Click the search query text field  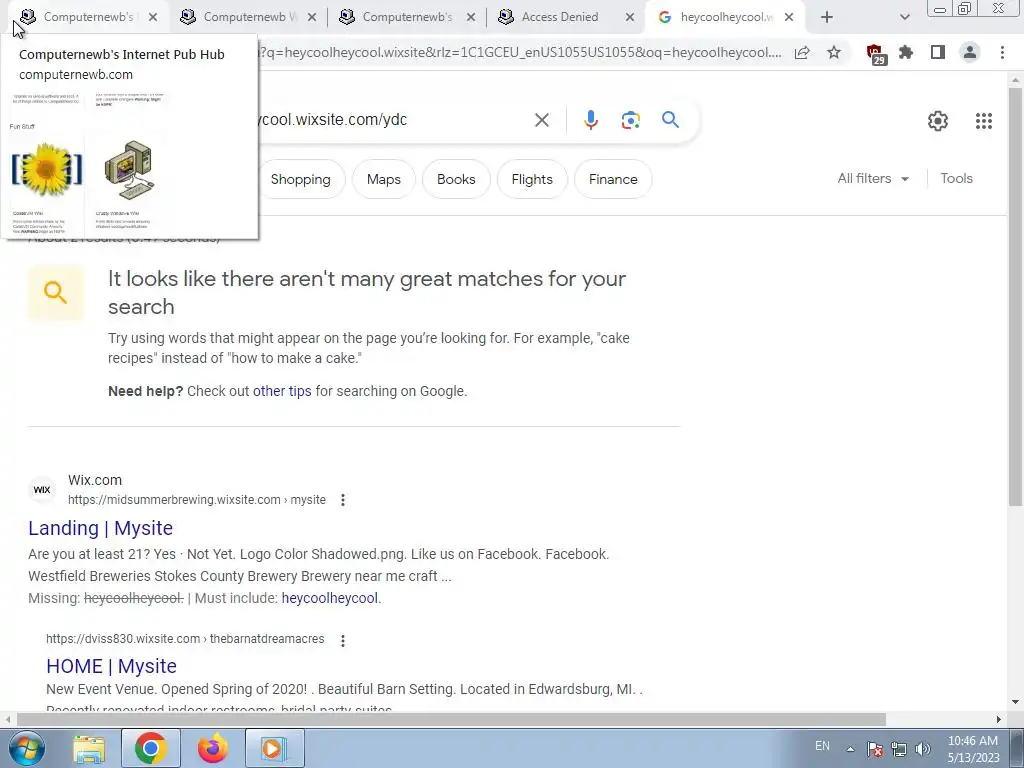(392, 120)
